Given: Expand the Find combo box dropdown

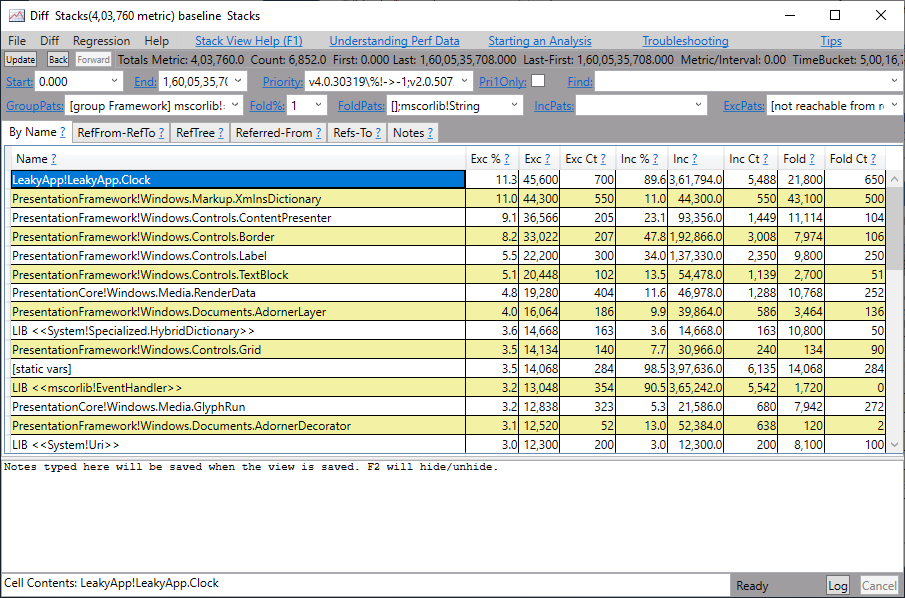Looking at the screenshot, I should point(895,81).
